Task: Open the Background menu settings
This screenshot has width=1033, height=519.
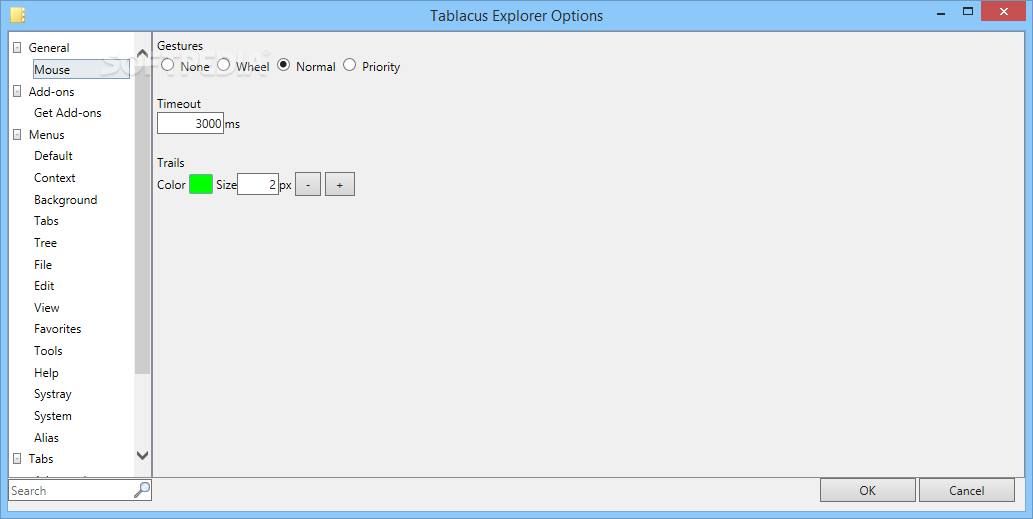Action: 66,200
